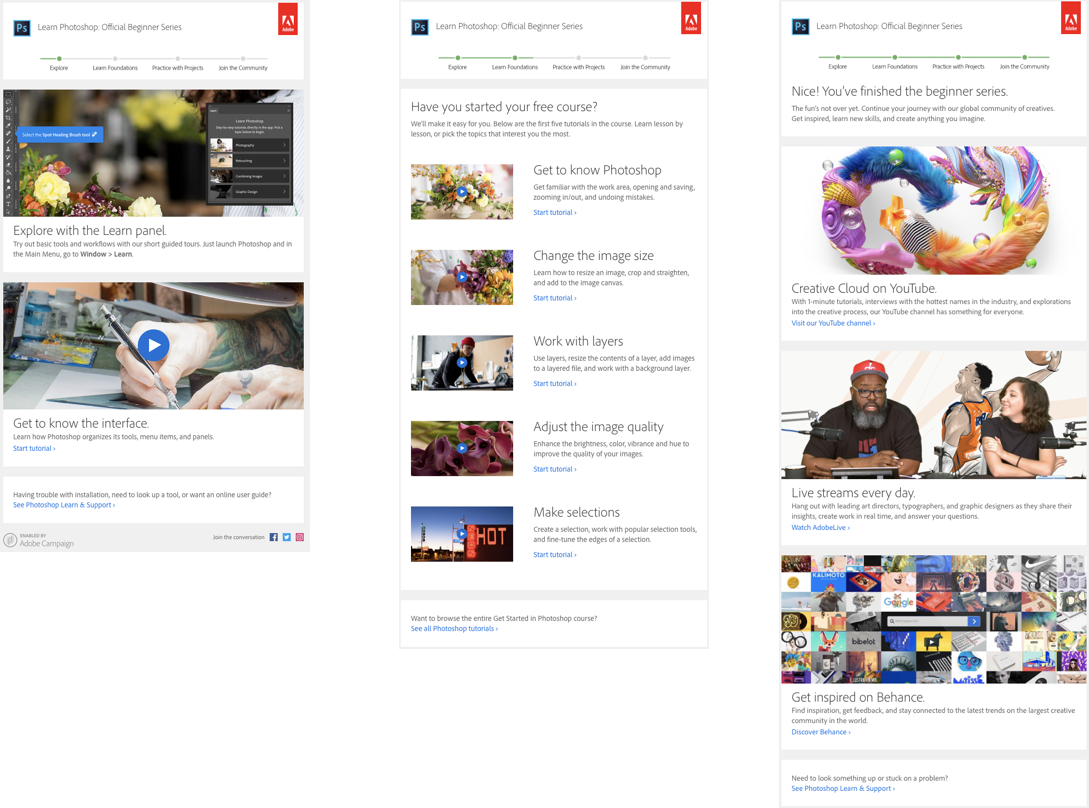
Task: Click the Creative Cloud colorful artwork image
Action: coord(933,210)
